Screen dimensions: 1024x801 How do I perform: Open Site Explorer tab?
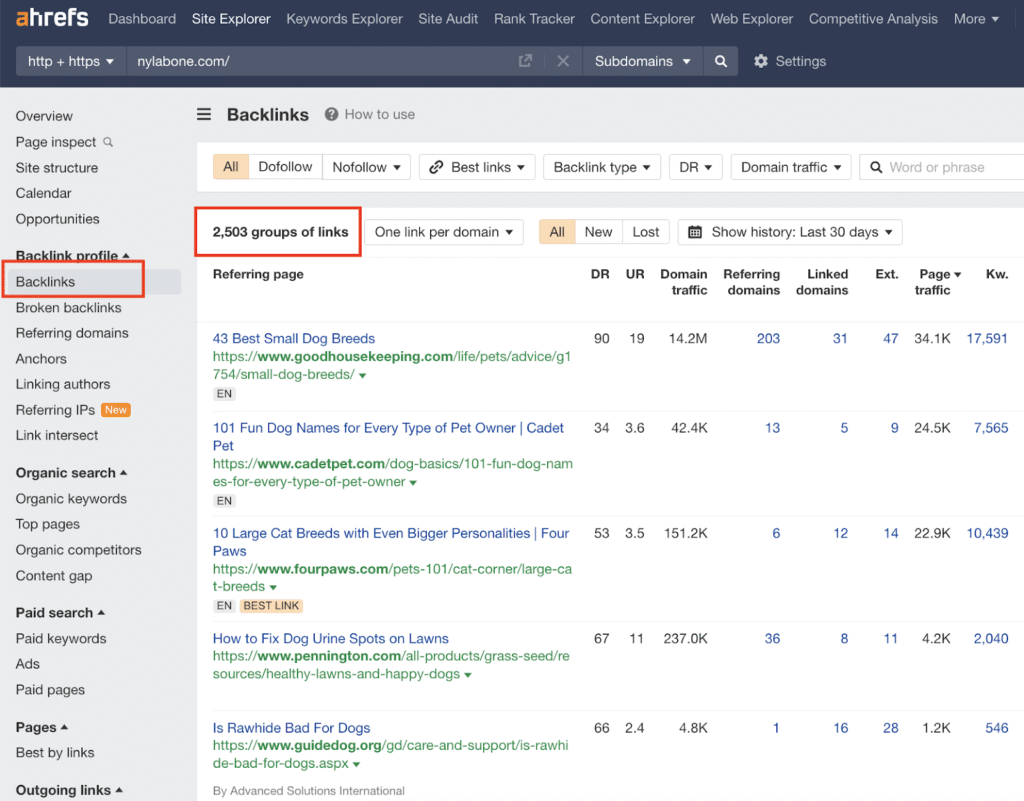tap(231, 19)
